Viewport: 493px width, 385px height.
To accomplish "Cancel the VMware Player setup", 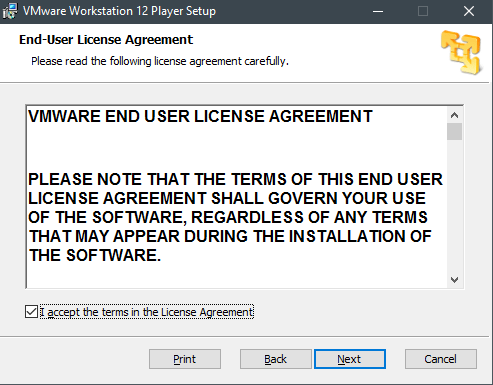I will [441, 359].
